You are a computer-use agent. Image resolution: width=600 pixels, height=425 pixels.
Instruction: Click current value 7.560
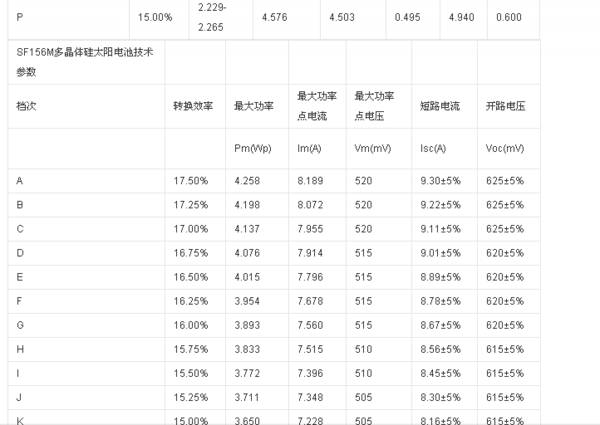310,325
